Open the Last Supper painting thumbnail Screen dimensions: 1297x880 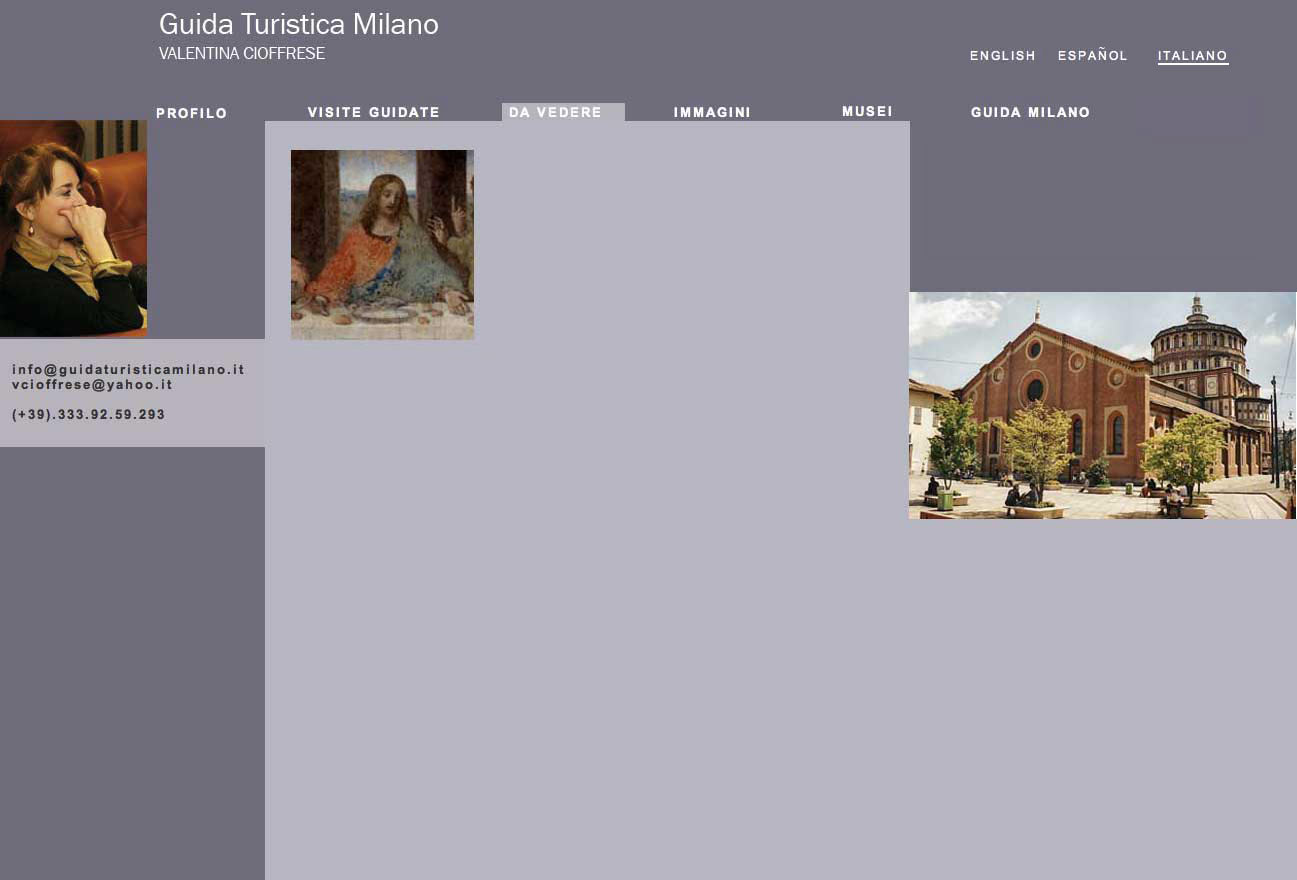[382, 245]
